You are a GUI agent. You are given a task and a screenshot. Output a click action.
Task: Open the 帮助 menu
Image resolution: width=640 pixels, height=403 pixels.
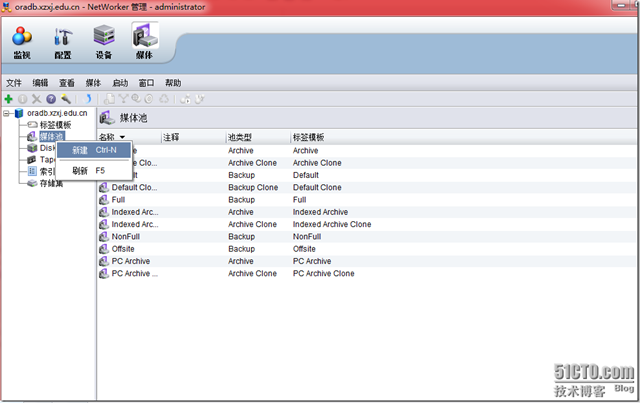(173, 83)
